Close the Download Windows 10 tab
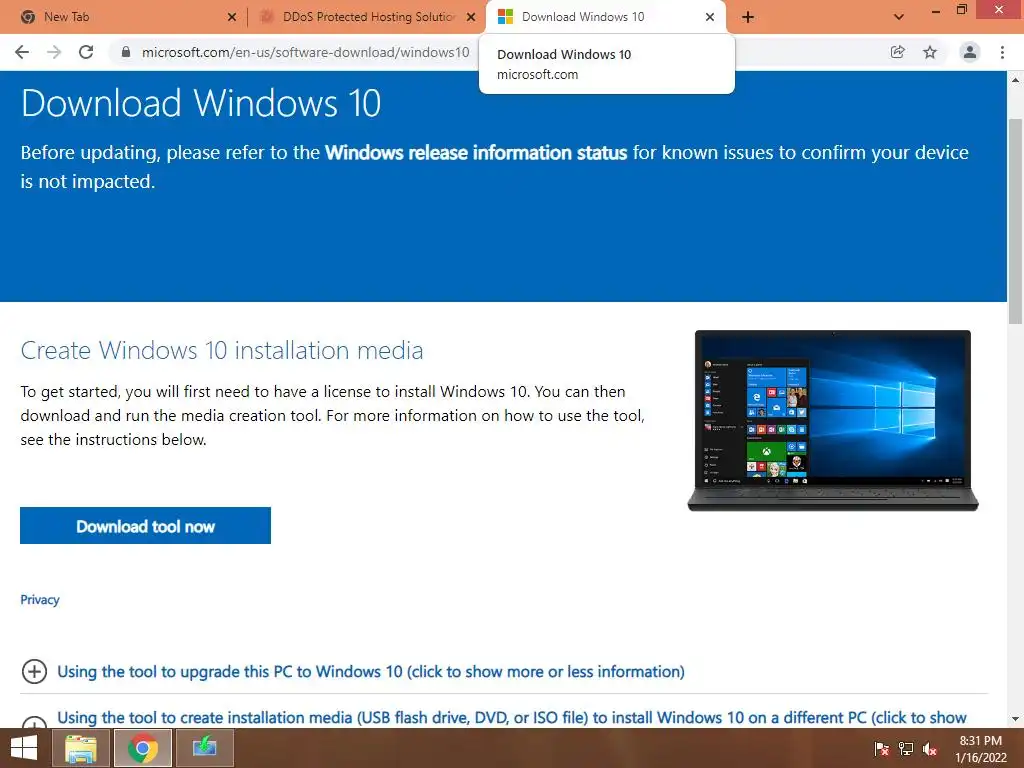The width and height of the screenshot is (1024, 768). [710, 18]
